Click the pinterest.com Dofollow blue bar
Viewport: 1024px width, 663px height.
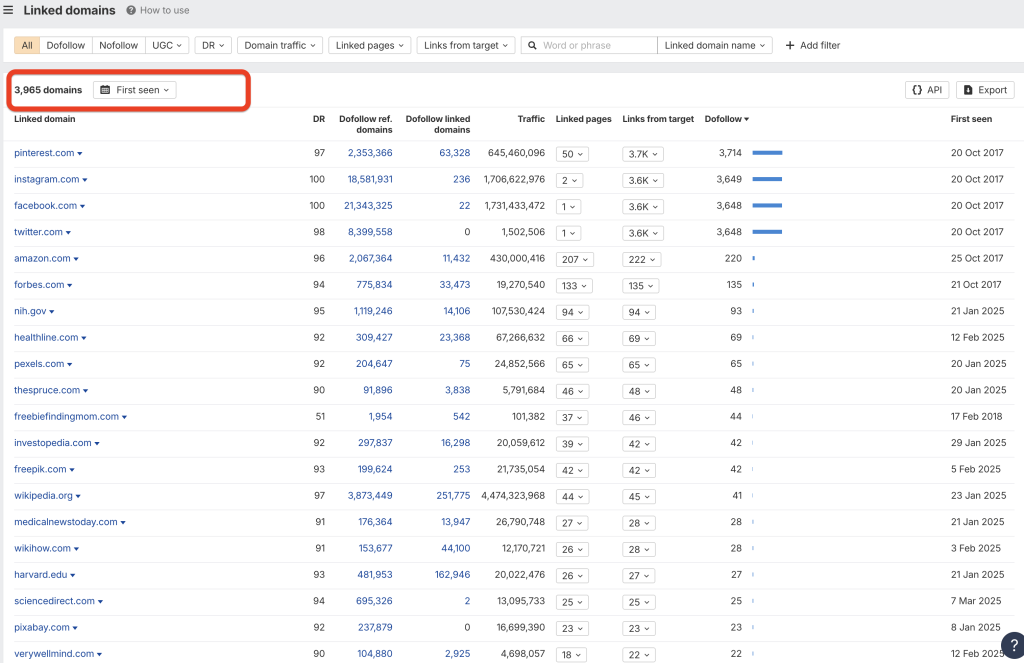point(767,153)
